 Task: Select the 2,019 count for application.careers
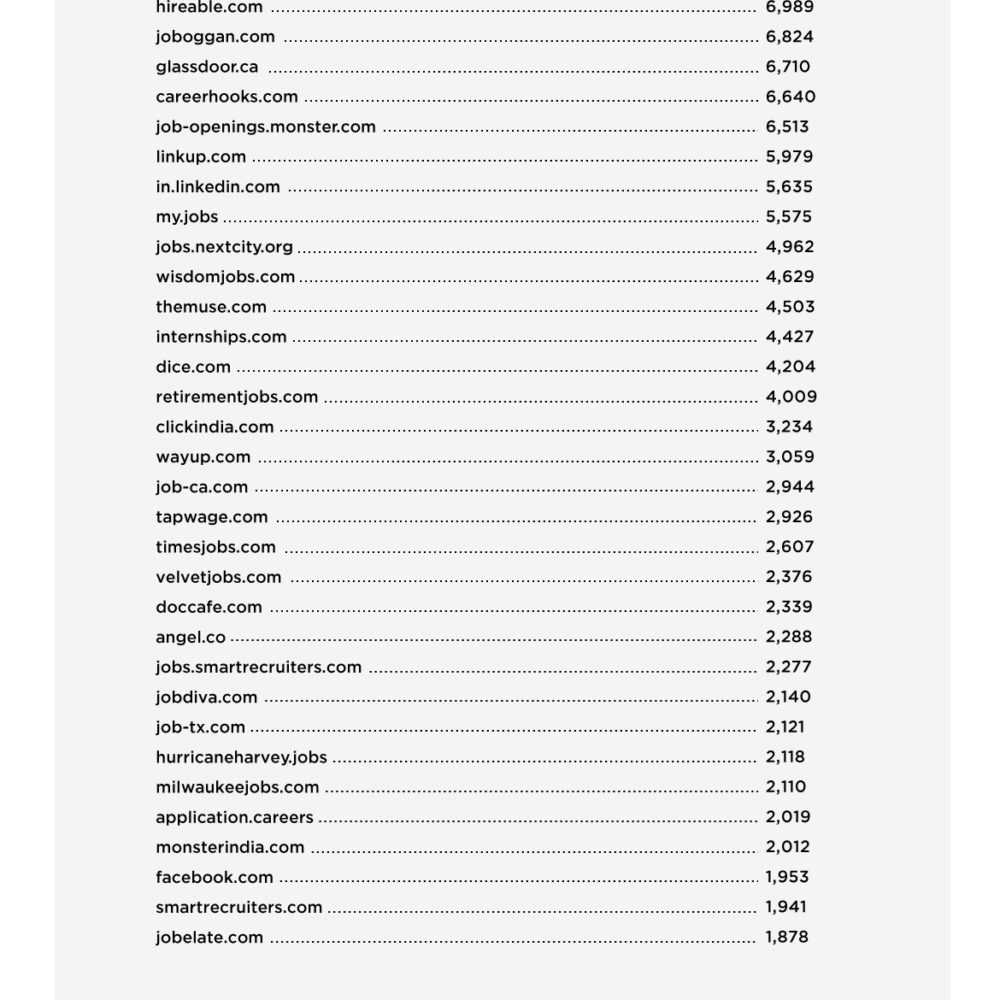788,817
